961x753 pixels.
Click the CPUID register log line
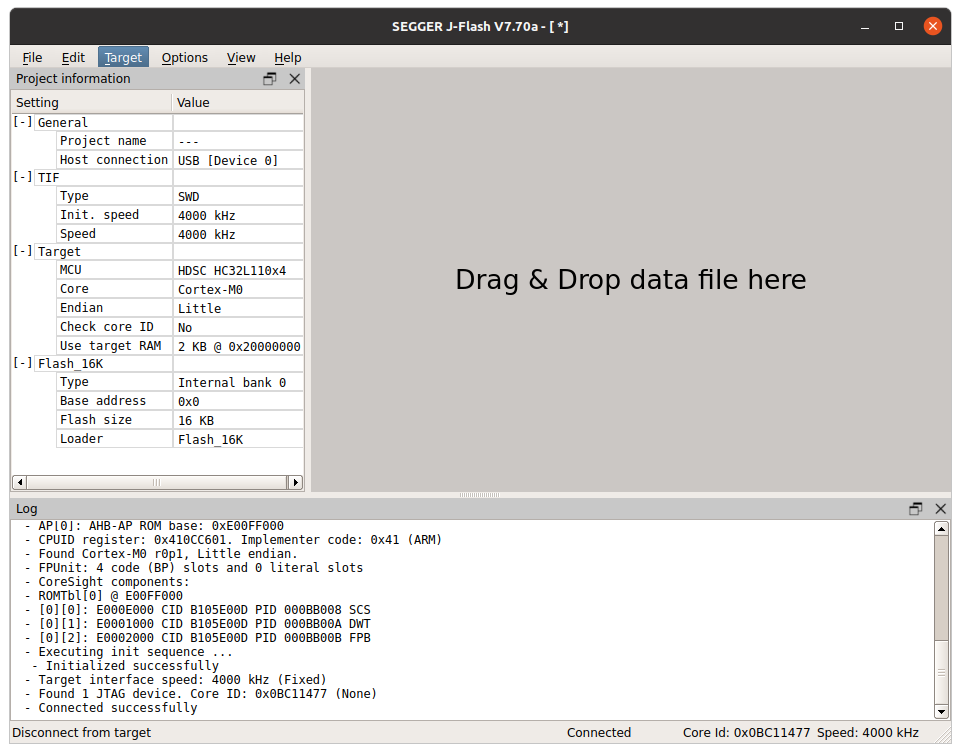pyautogui.click(x=233, y=540)
